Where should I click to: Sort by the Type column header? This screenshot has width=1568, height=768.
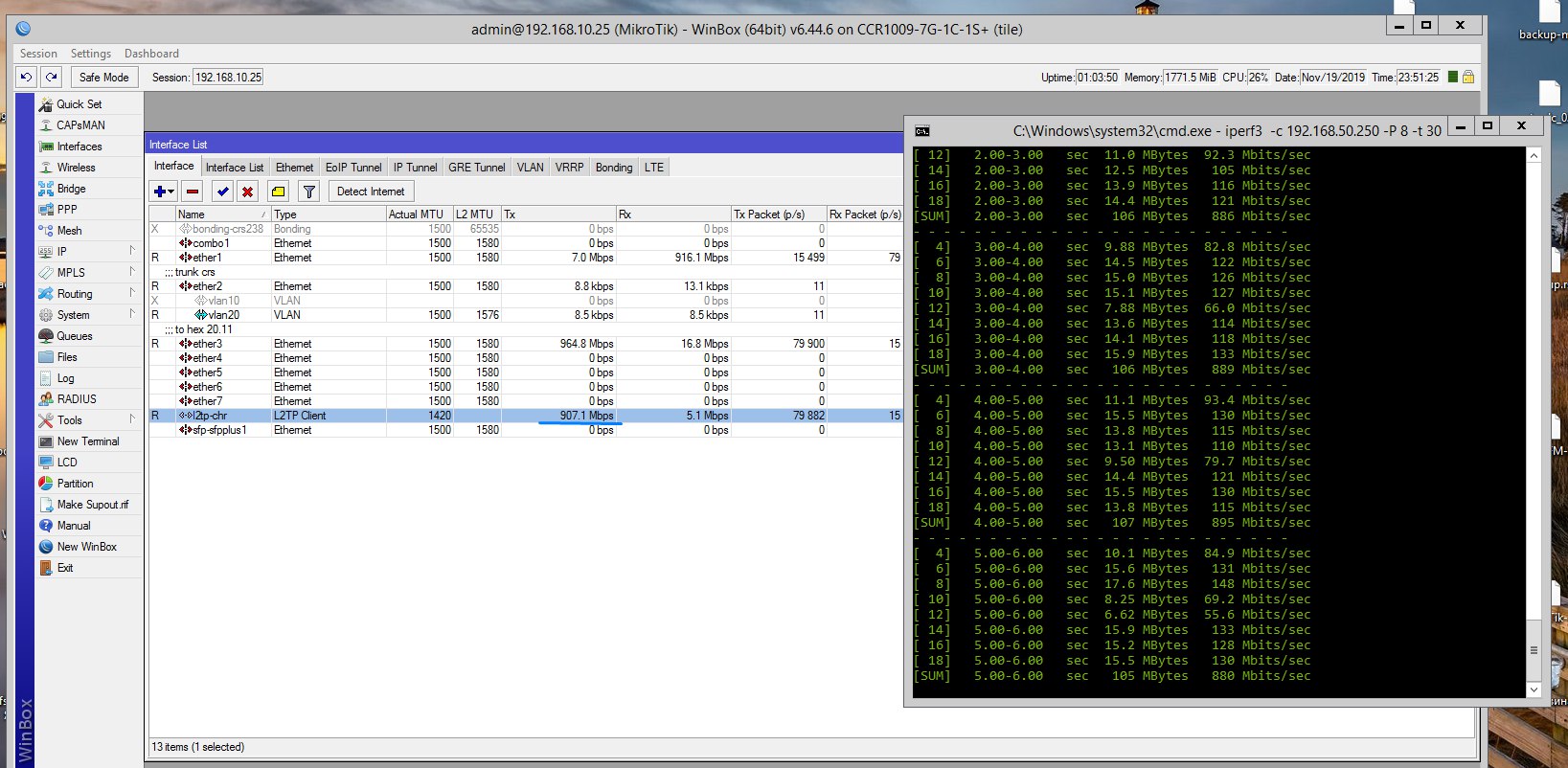click(329, 215)
